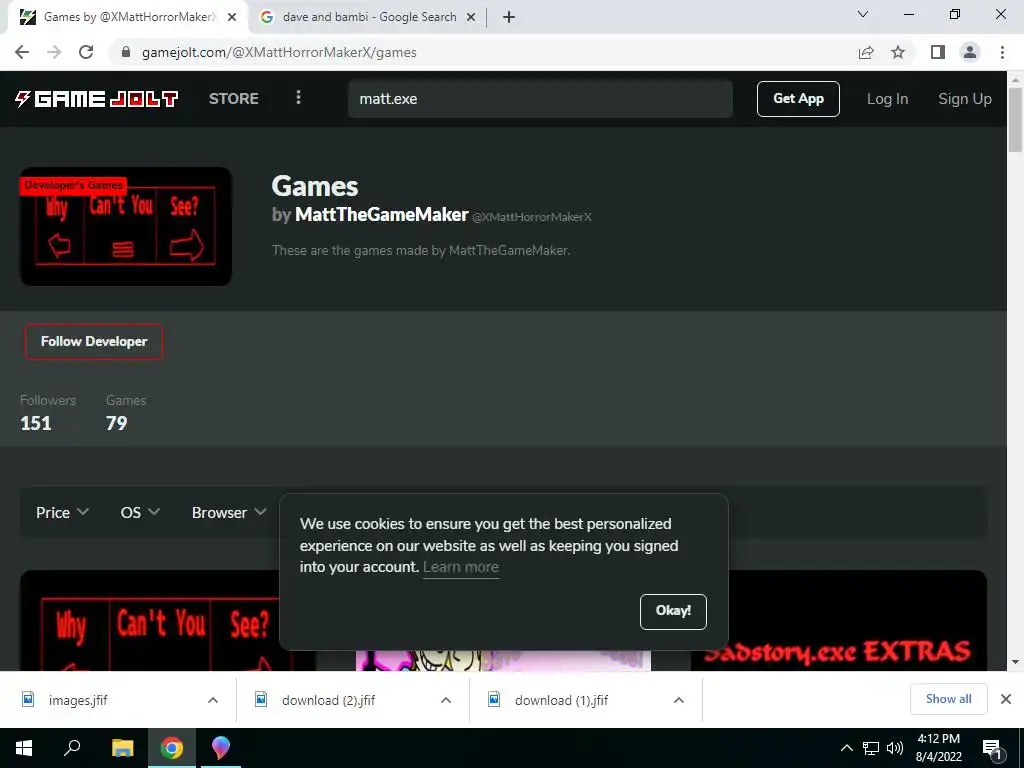This screenshot has height=768, width=1024.
Task: Open options arrow for download (1).jfif
Action: [679, 700]
